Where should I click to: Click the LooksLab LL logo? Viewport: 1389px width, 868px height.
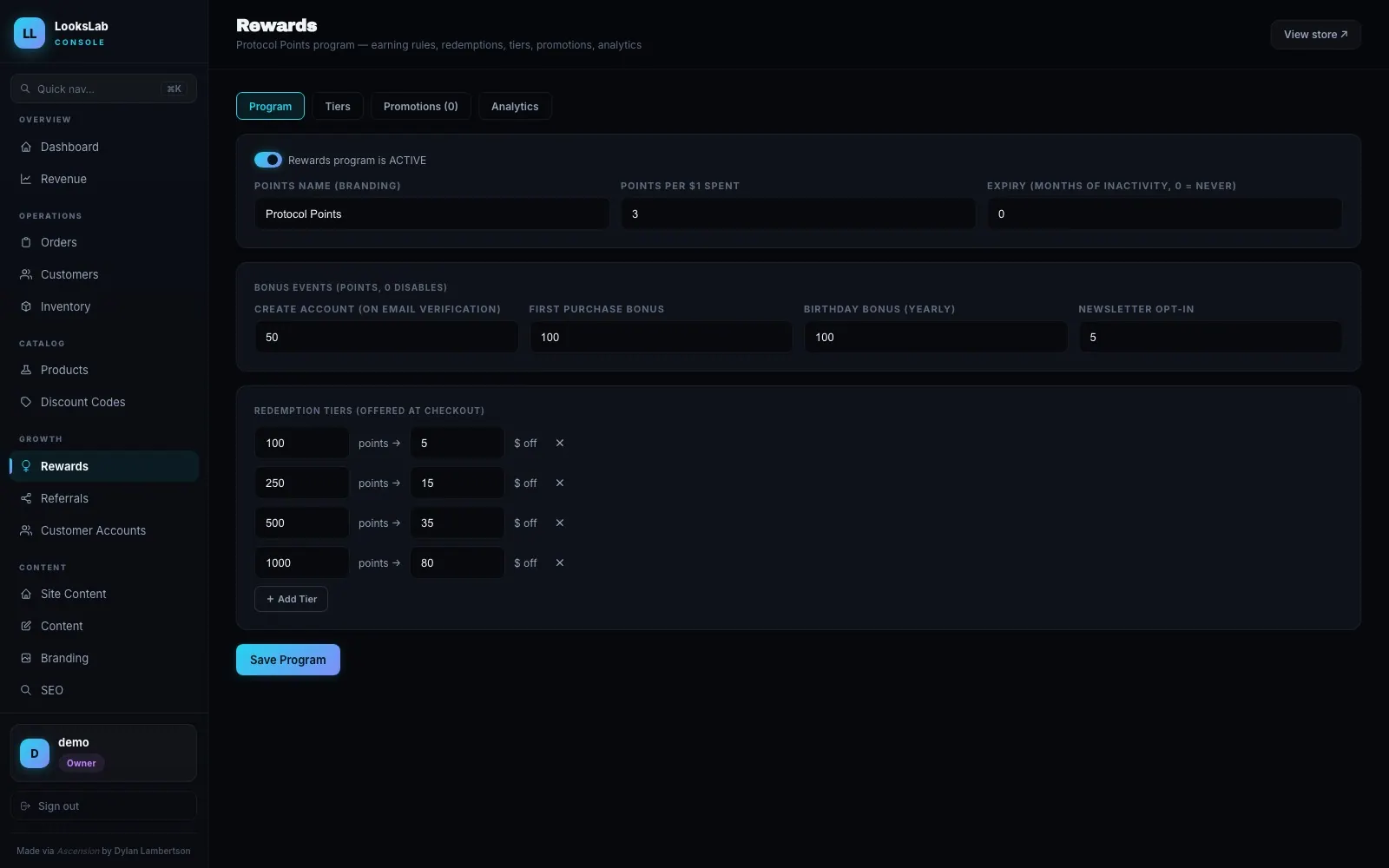[30, 33]
